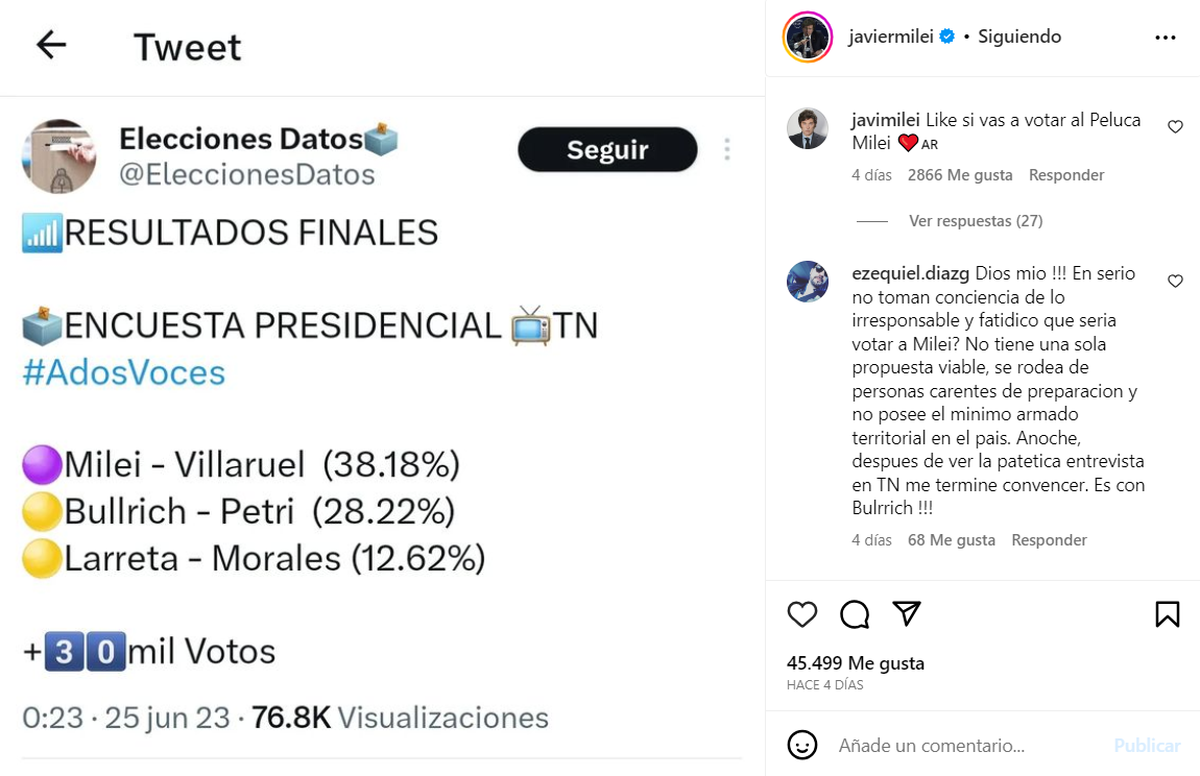Screen dimensions: 1200x776
Task: Expand Ver respuestas (27) replies
Action: point(975,221)
